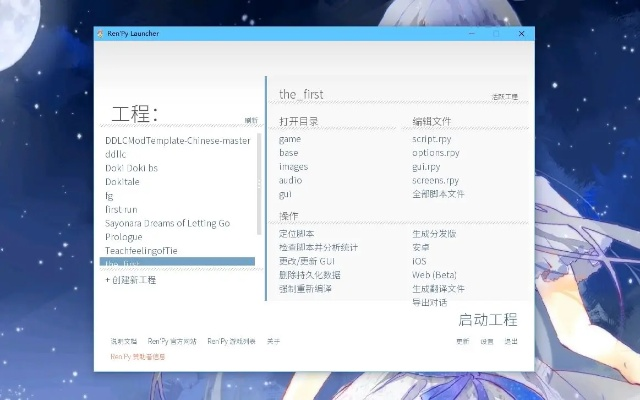The height and width of the screenshot is (400, 640).
Task: Select the TeachfeelingofTie project
Action: coord(141,251)
